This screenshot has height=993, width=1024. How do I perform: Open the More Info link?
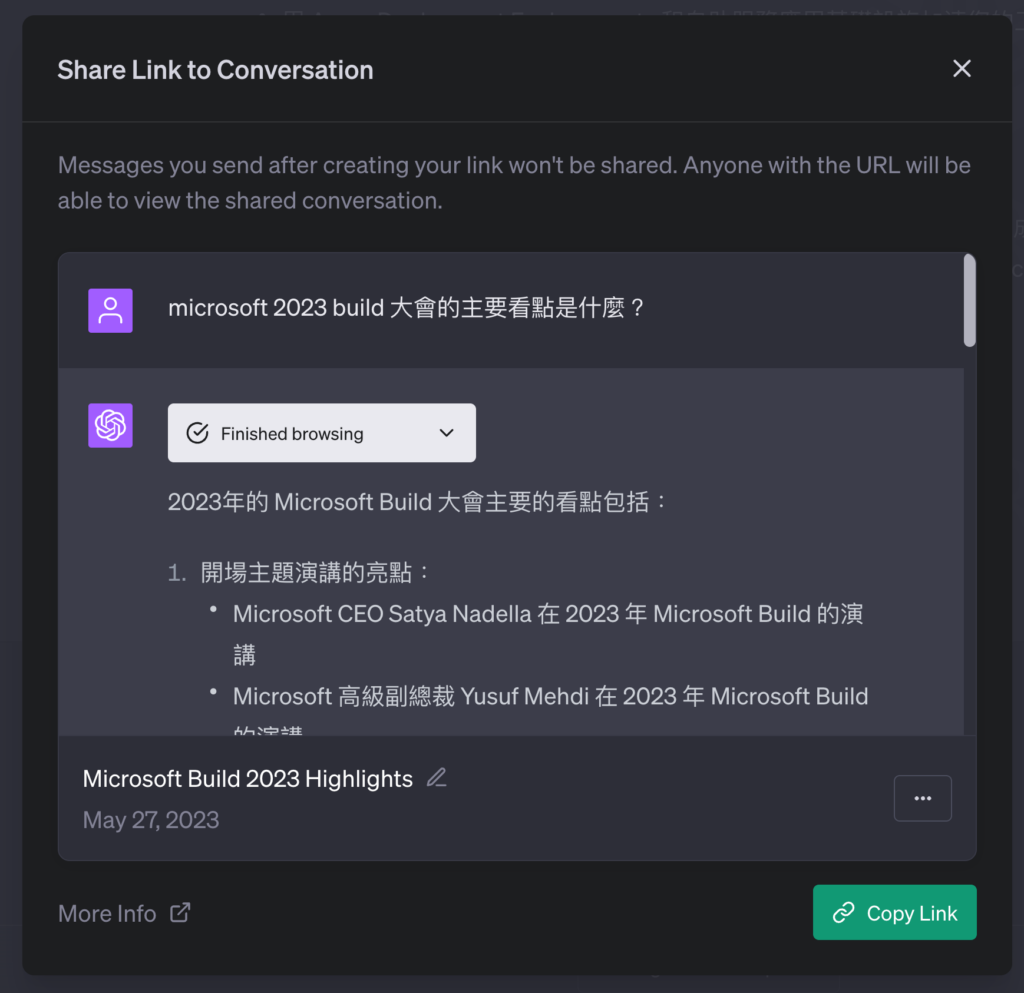coord(124,913)
